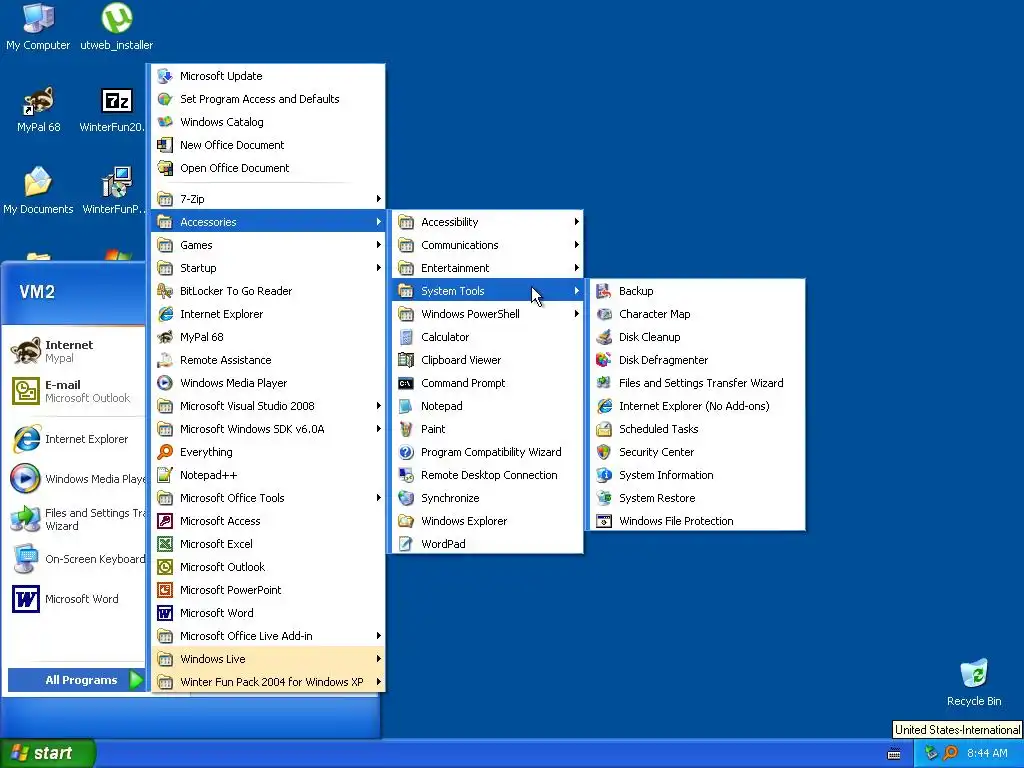Launch Paint icon
The image size is (1024, 768).
406,429
